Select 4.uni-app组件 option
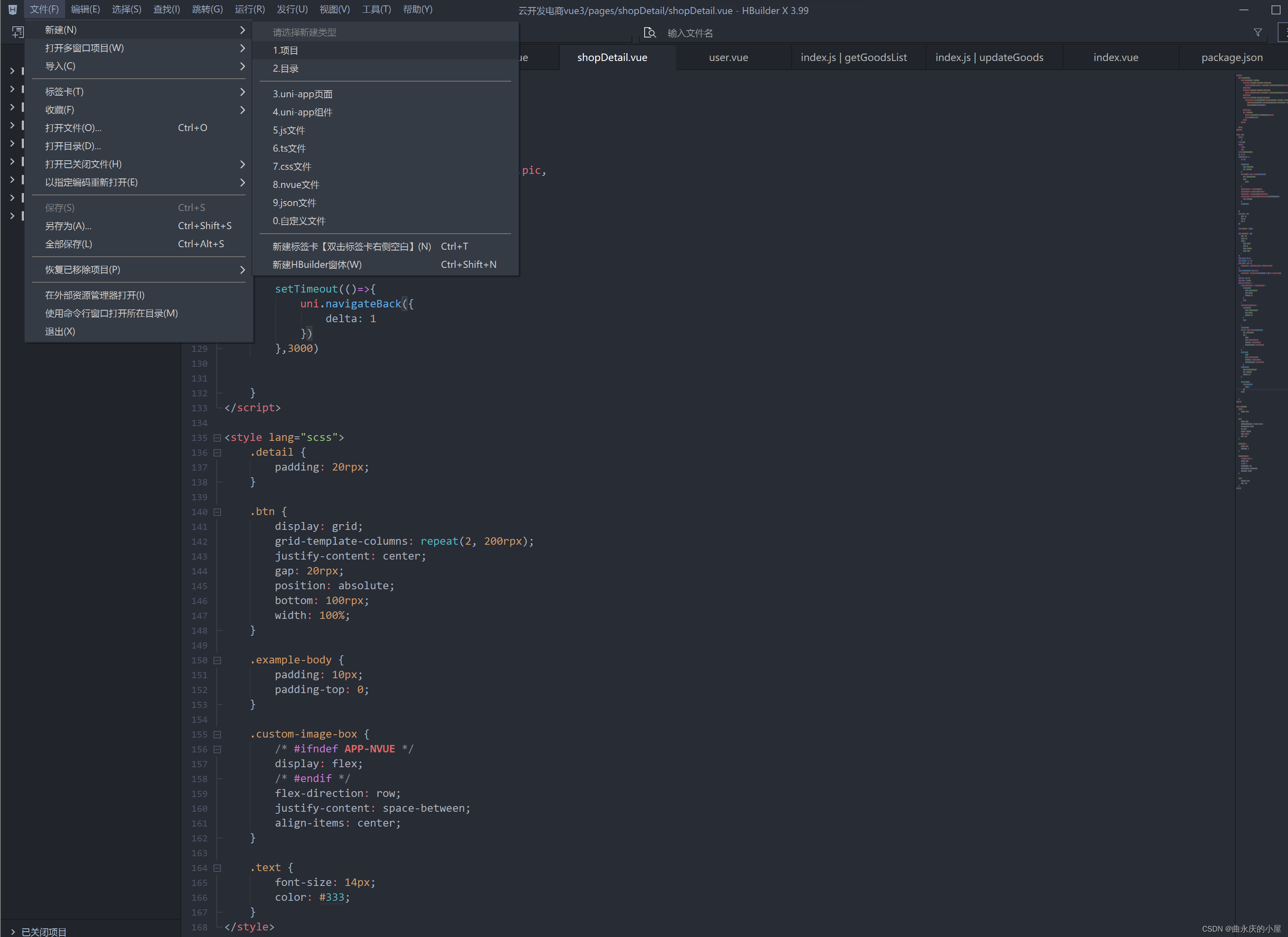This screenshot has height=937, width=1288. [x=385, y=112]
